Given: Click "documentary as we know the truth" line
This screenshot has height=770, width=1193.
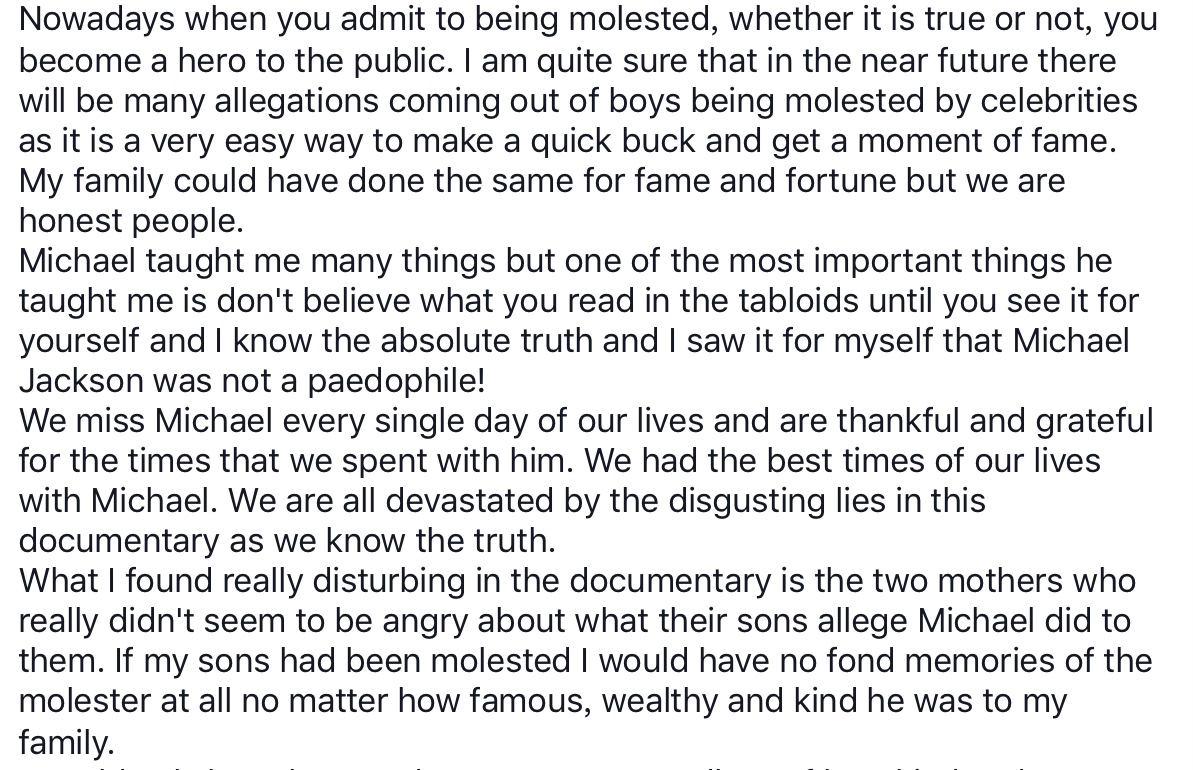Looking at the screenshot, I should point(287,540).
